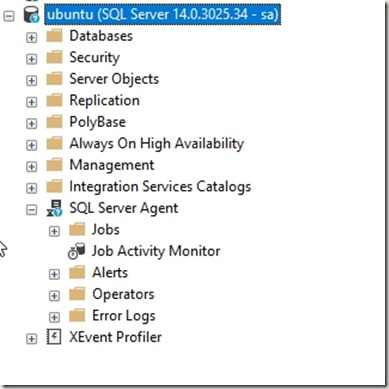Click the Databases folder icon

(x=54, y=36)
